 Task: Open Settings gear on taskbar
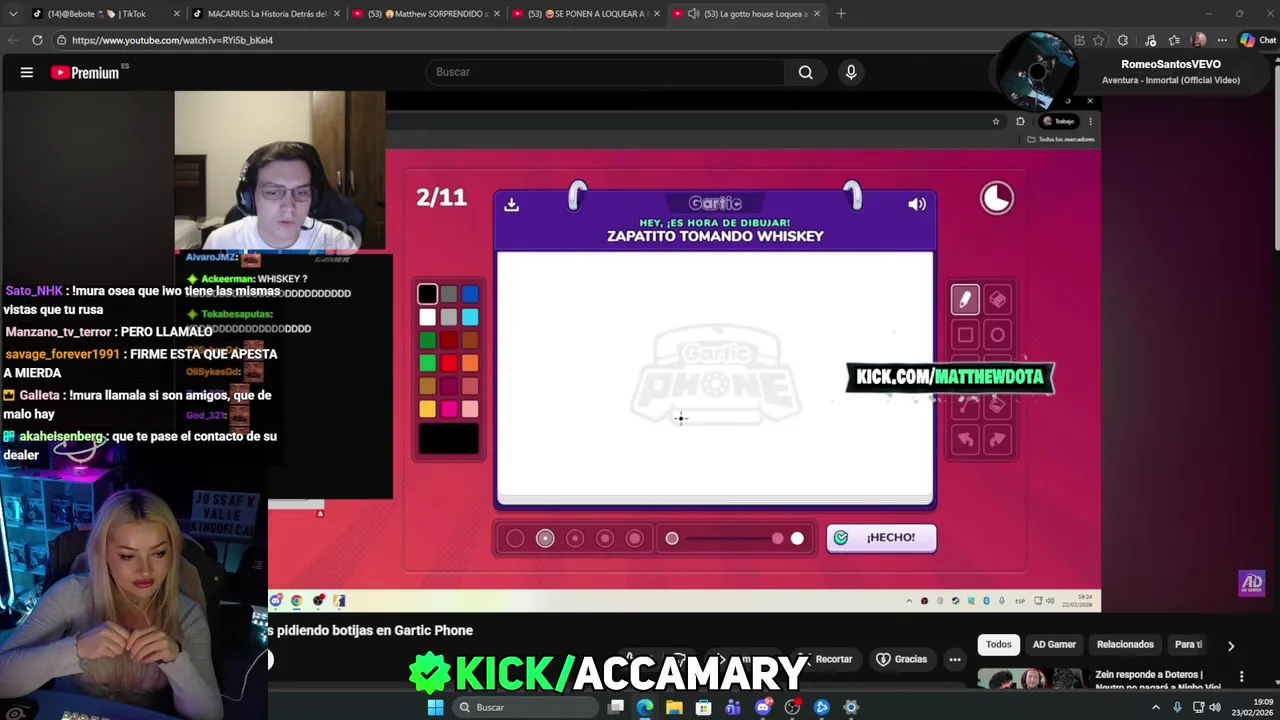click(x=851, y=707)
